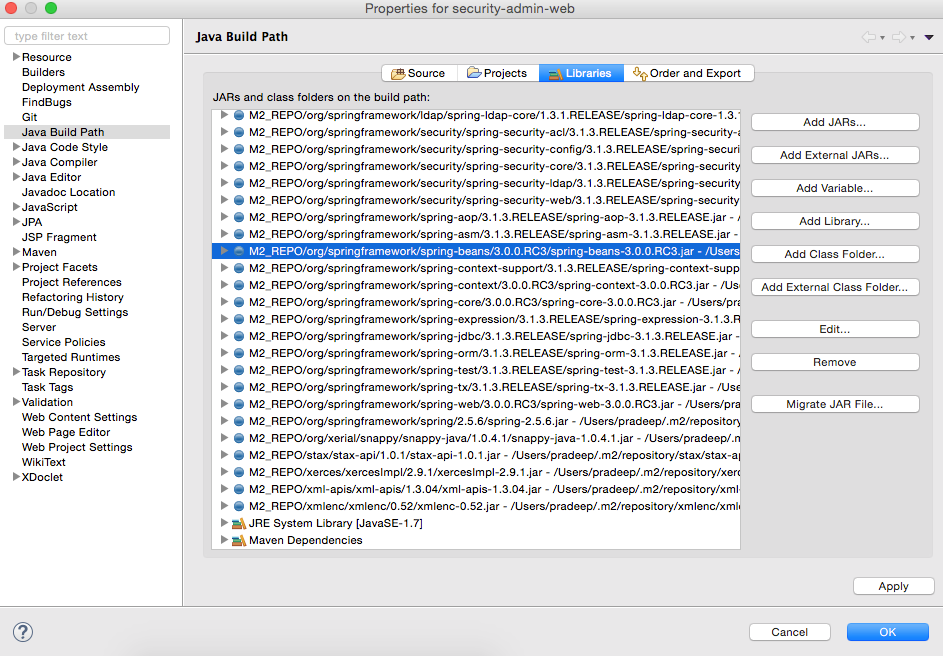Click the jar icon for spring-security-config entry
The image size is (943, 656).
[x=239, y=149]
